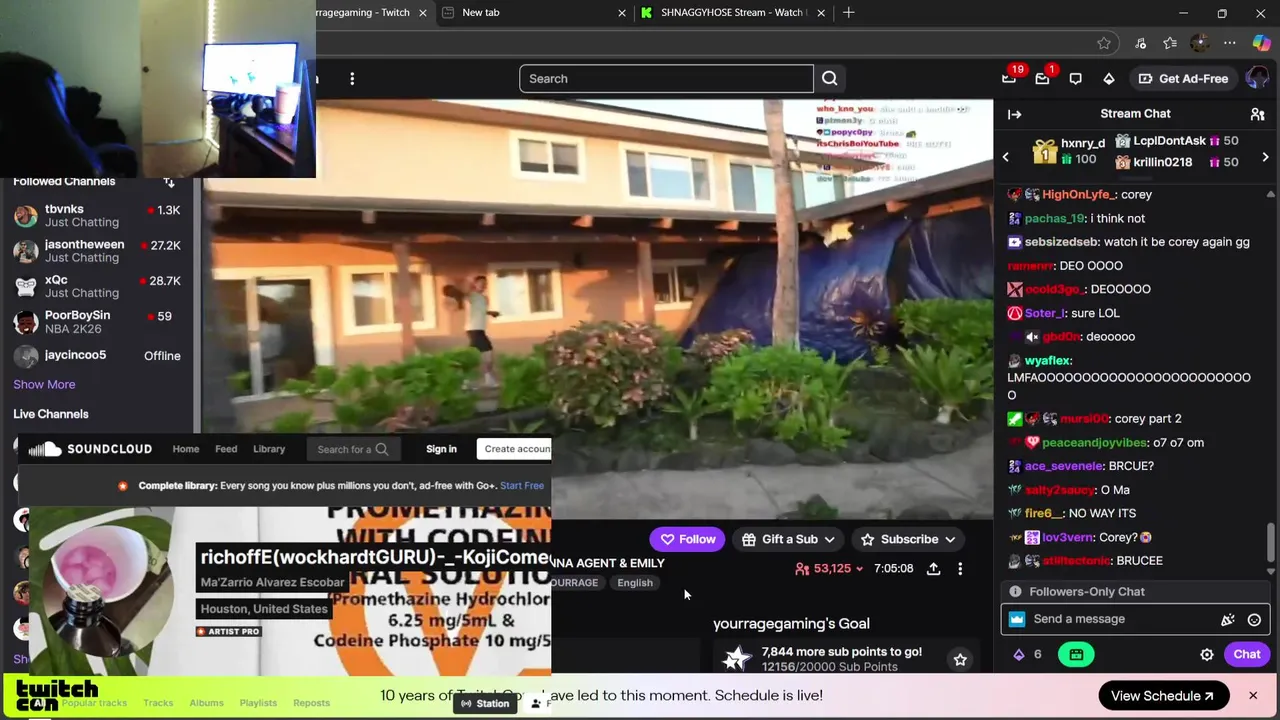This screenshot has width=1280, height=720.
Task: Go to previous gift leaderboard entry
Action: pos(1006,157)
